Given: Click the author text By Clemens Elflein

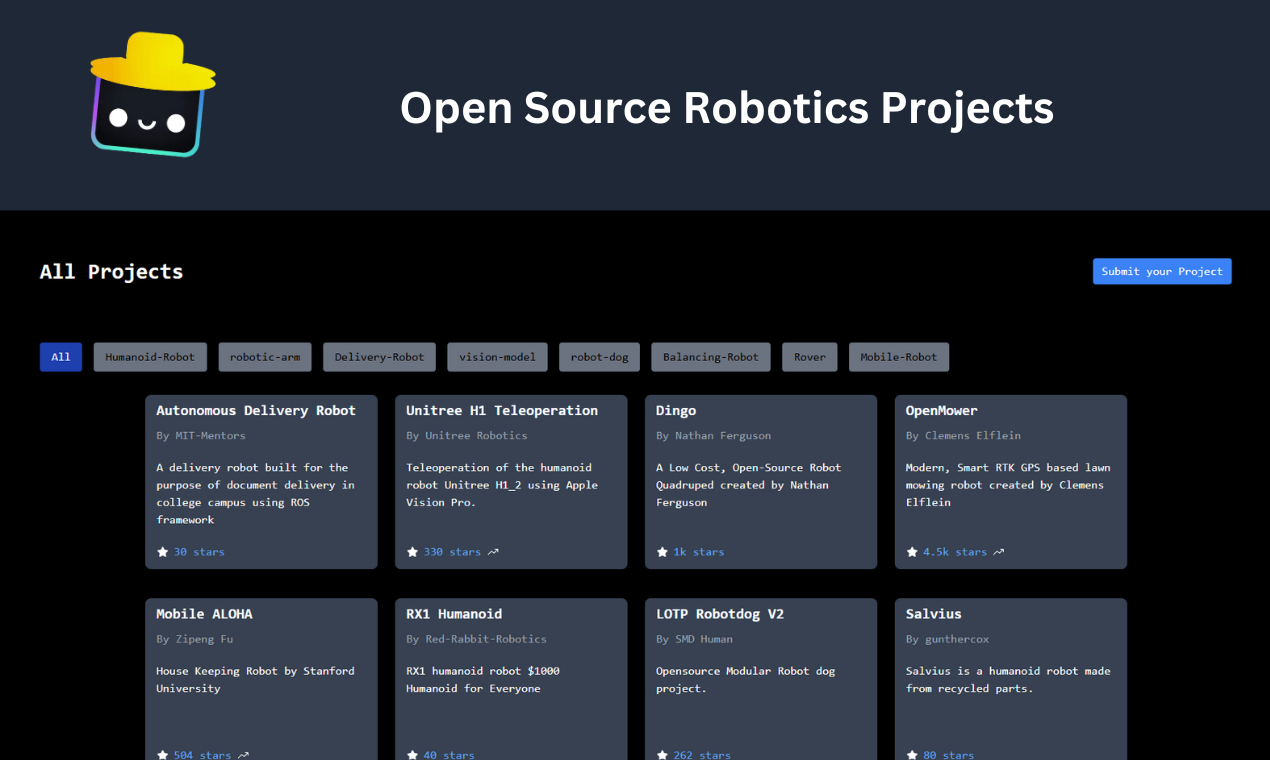Looking at the screenshot, I should coord(964,436).
